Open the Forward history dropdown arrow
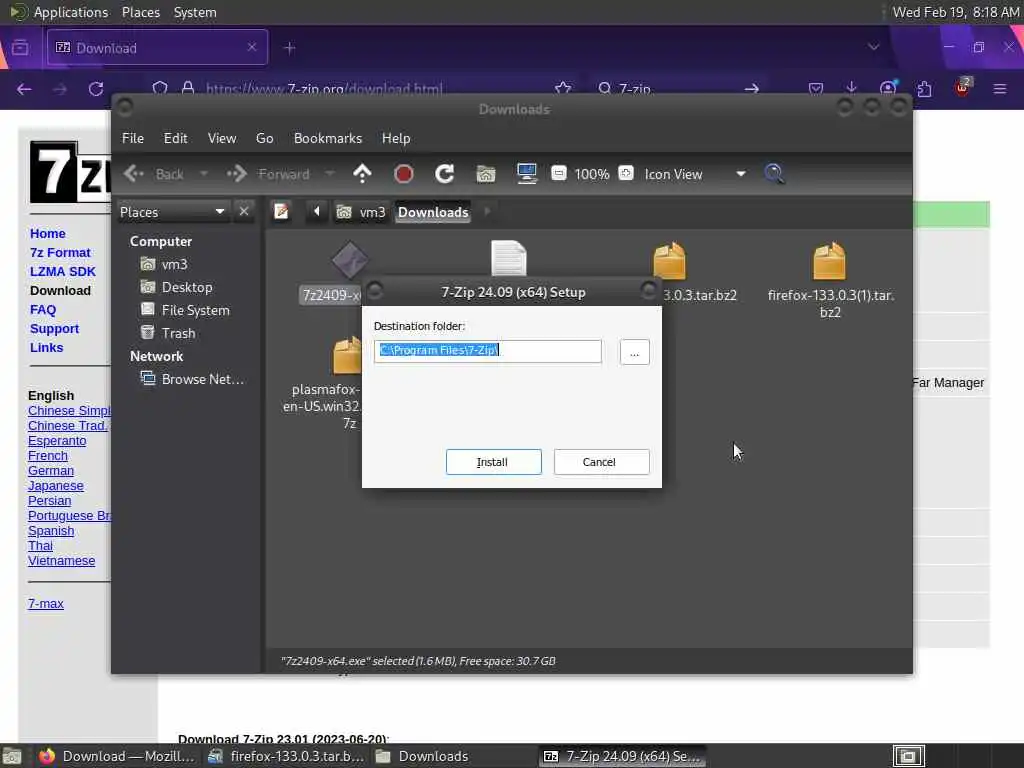The image size is (1024, 768). (330, 174)
